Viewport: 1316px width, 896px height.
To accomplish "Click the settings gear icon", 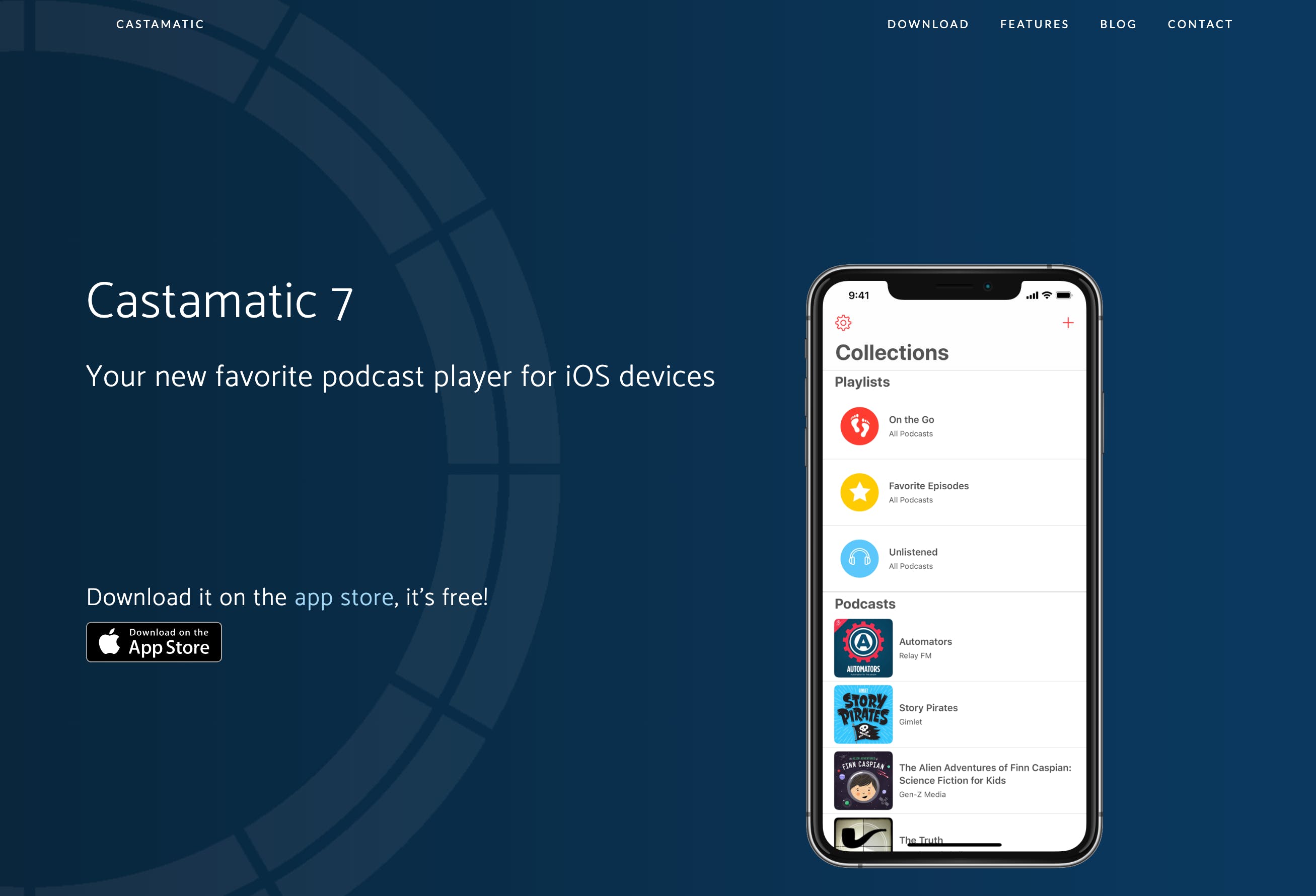I will coord(843,321).
